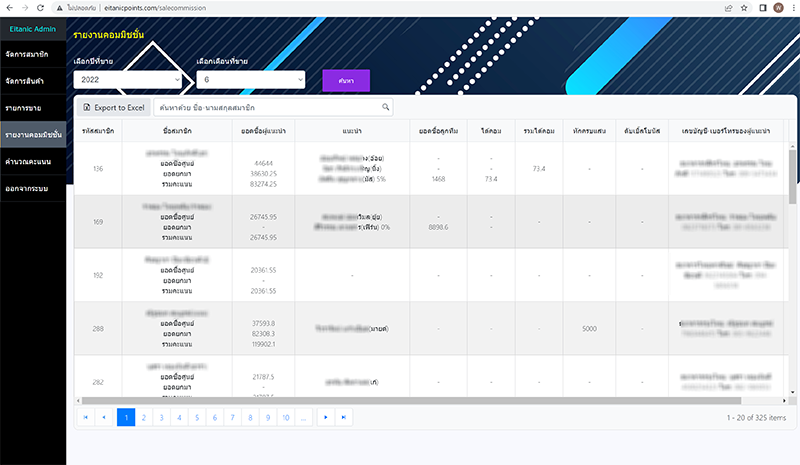Click the search magnifier icon in member search
The width and height of the screenshot is (800, 465).
pos(387,106)
